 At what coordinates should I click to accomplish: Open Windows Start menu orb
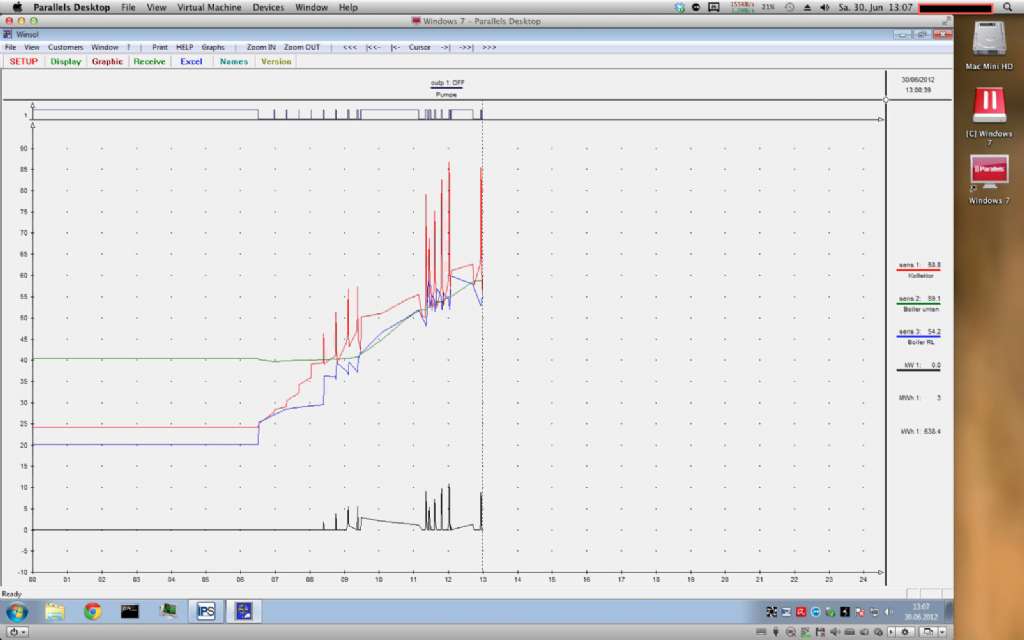coord(17,611)
